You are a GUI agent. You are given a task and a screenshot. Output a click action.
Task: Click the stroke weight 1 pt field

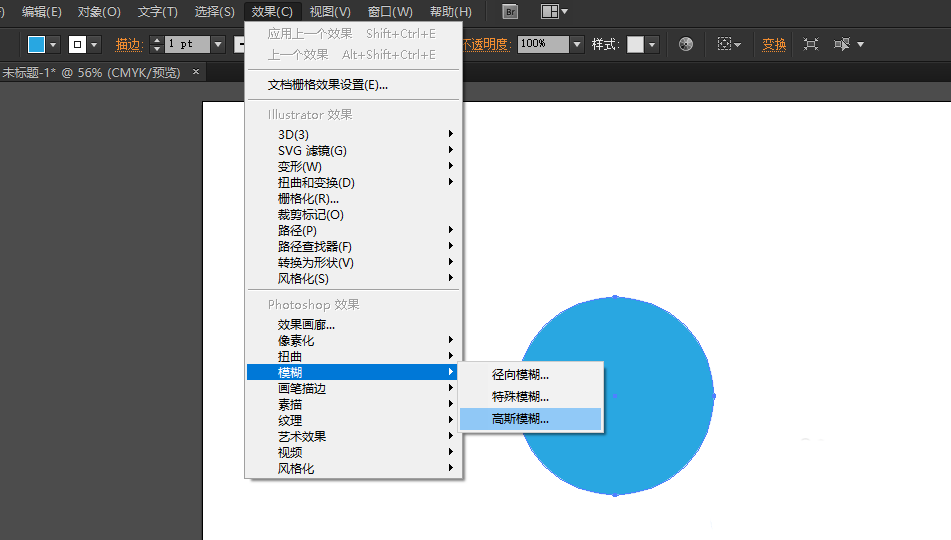[x=187, y=44]
